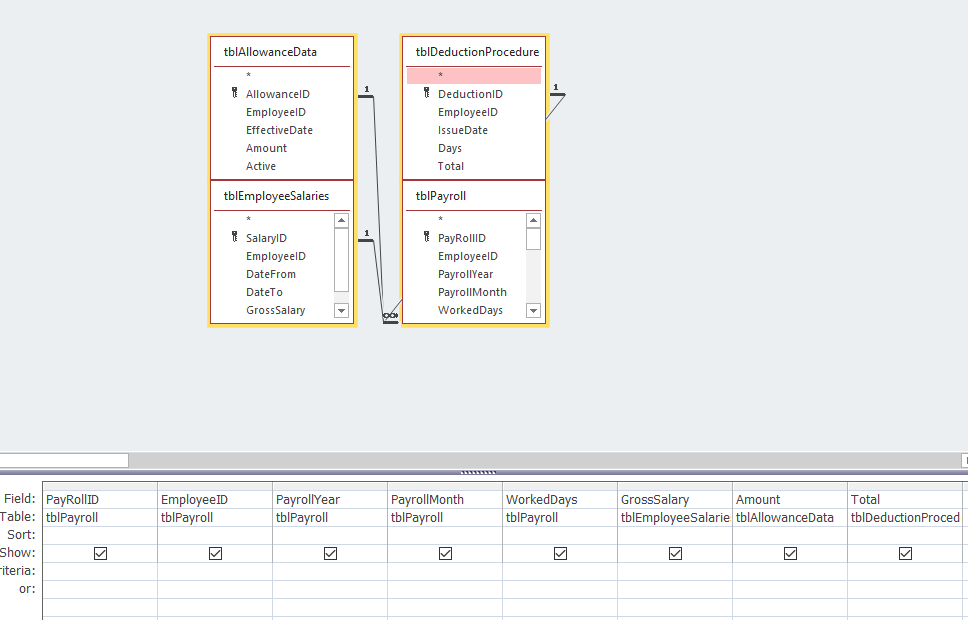This screenshot has width=968, height=620.
Task: Select the tblAllowanceData table title
Action: pos(270,52)
